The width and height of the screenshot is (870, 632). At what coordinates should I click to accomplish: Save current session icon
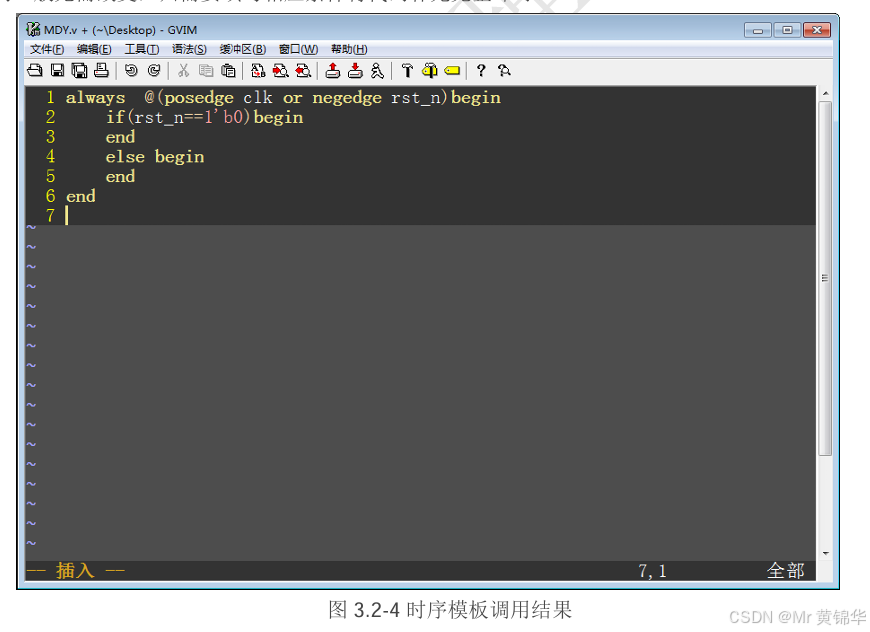(355, 70)
